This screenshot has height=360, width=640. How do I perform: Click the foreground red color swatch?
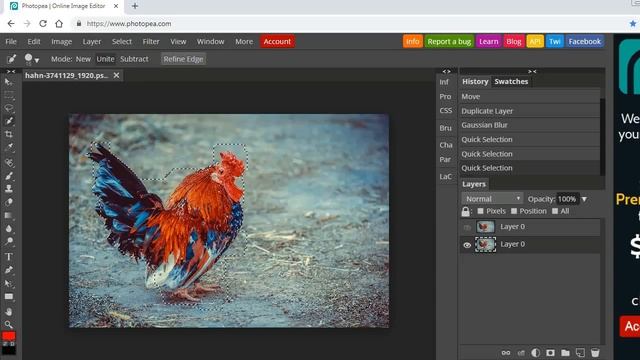coord(9,336)
